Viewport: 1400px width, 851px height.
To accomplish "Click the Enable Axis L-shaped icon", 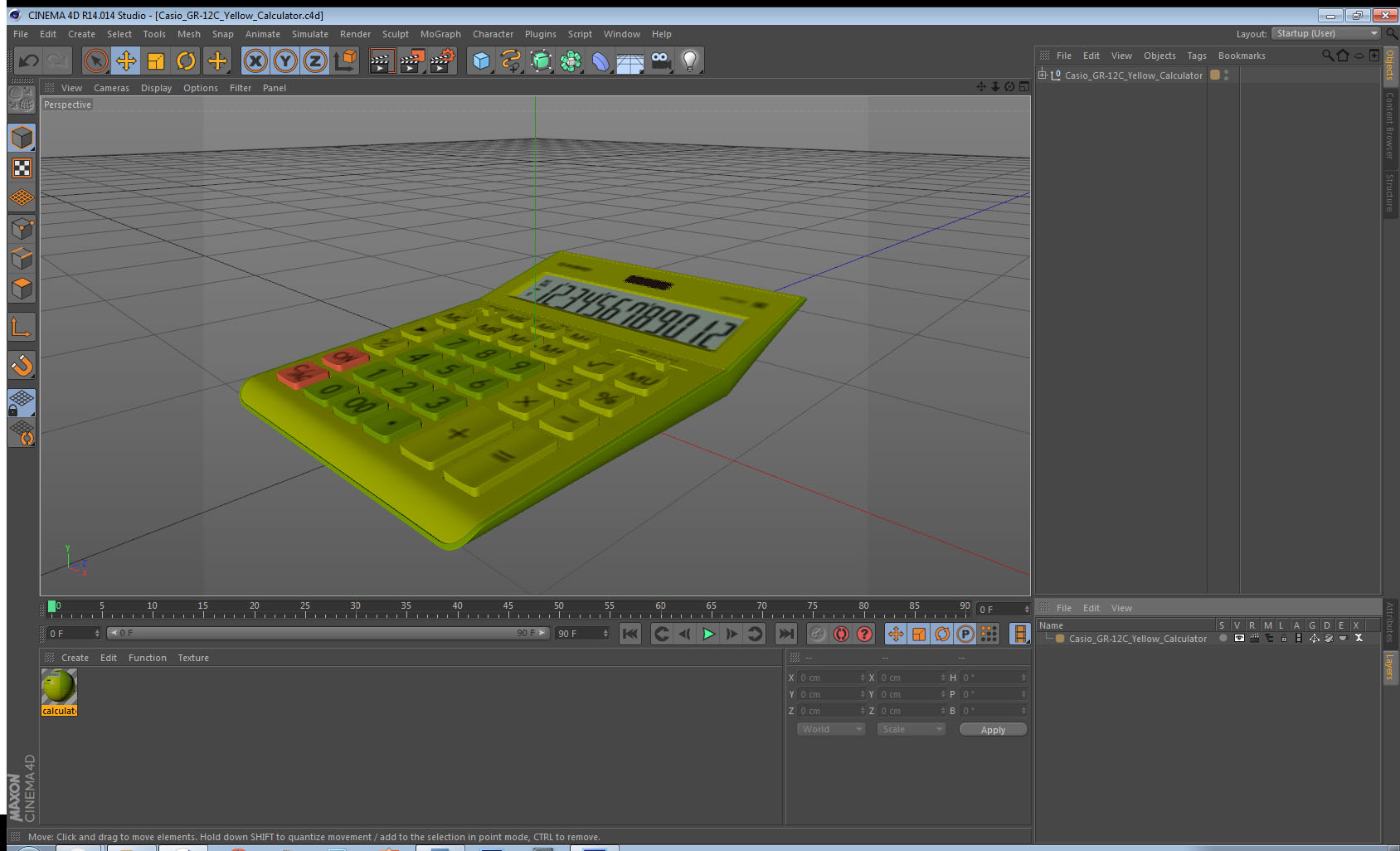I will (22, 327).
